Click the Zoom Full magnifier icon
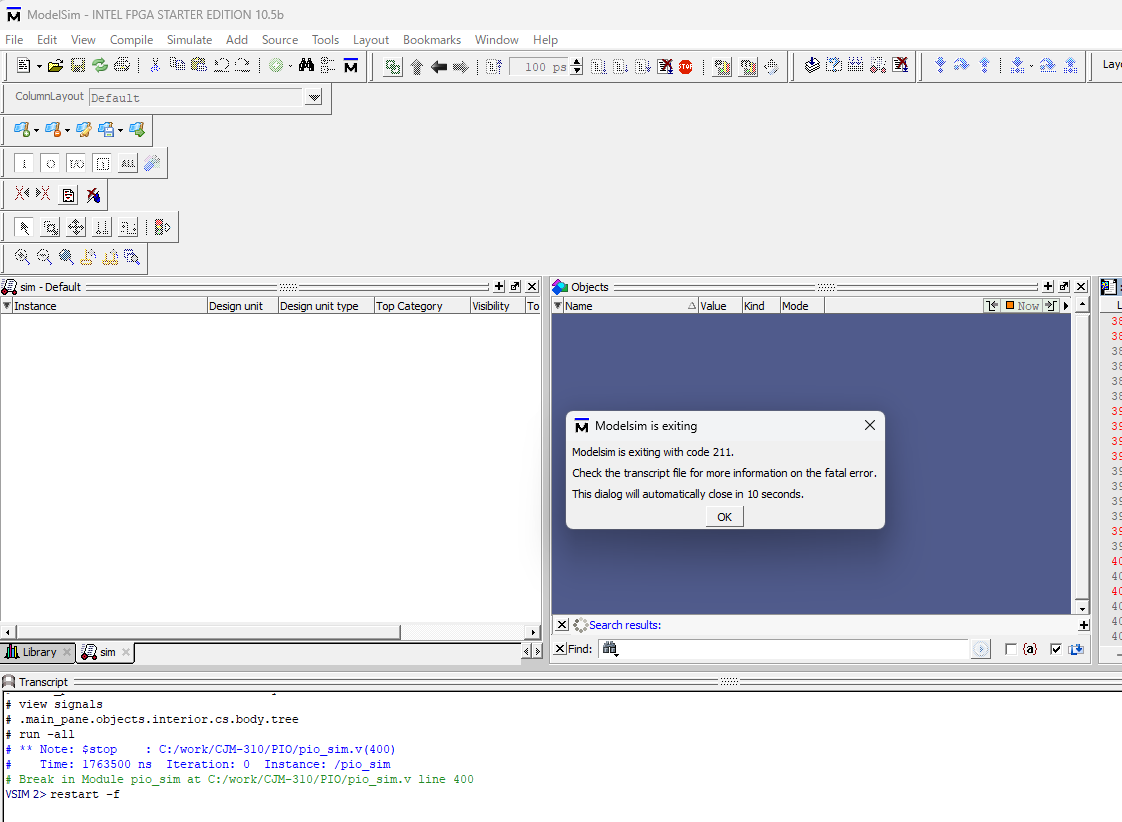The height and width of the screenshot is (822, 1122). point(66,258)
